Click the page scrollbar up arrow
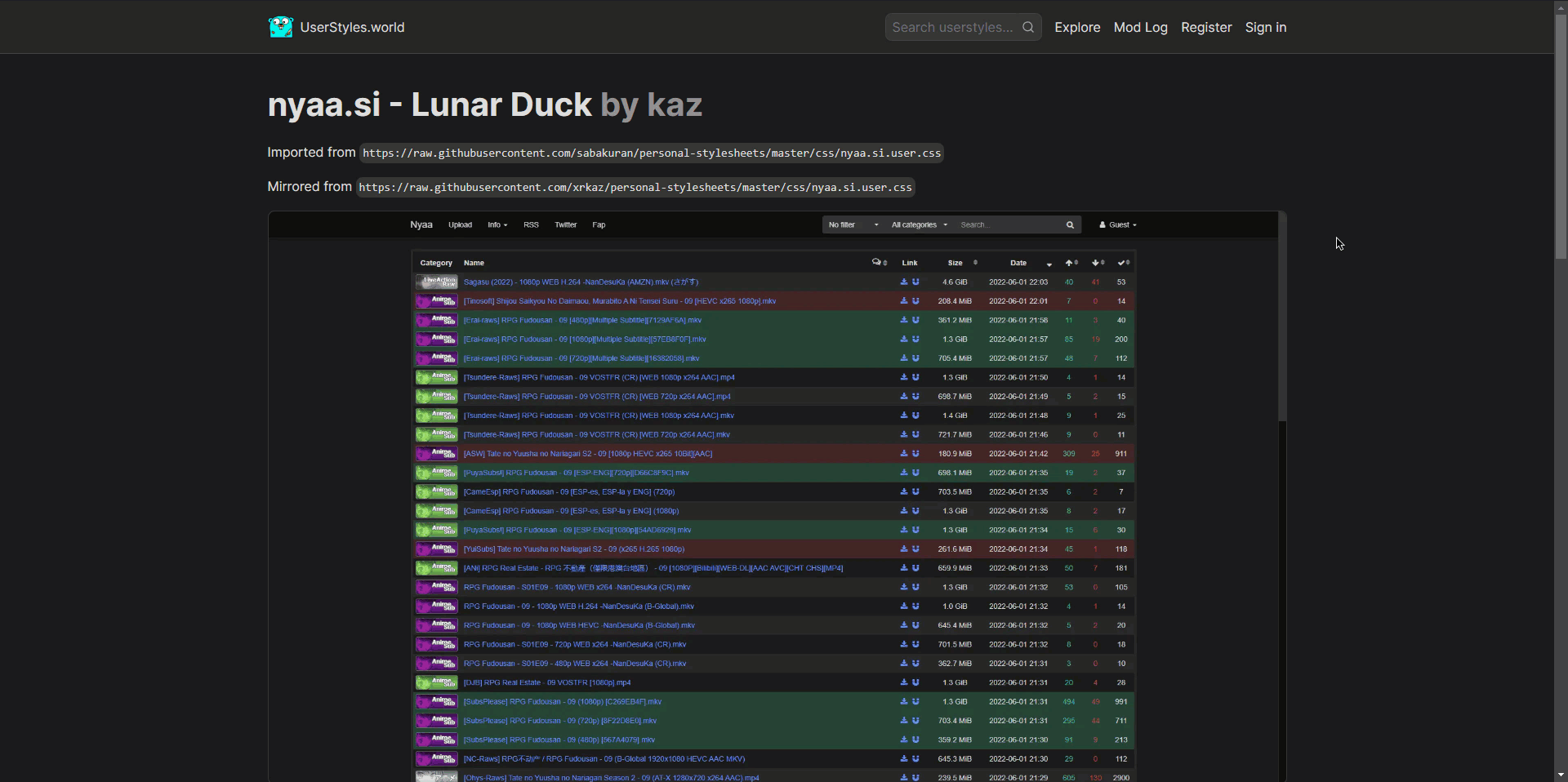The image size is (1568, 782). coord(1561,6)
